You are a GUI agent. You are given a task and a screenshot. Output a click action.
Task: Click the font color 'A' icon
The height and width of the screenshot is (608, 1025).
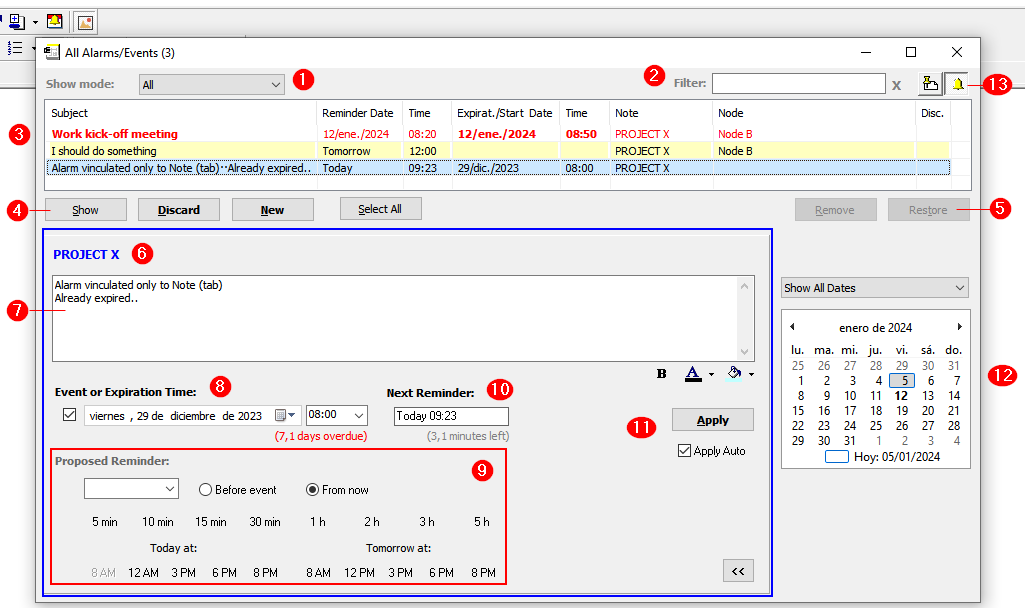(692, 374)
